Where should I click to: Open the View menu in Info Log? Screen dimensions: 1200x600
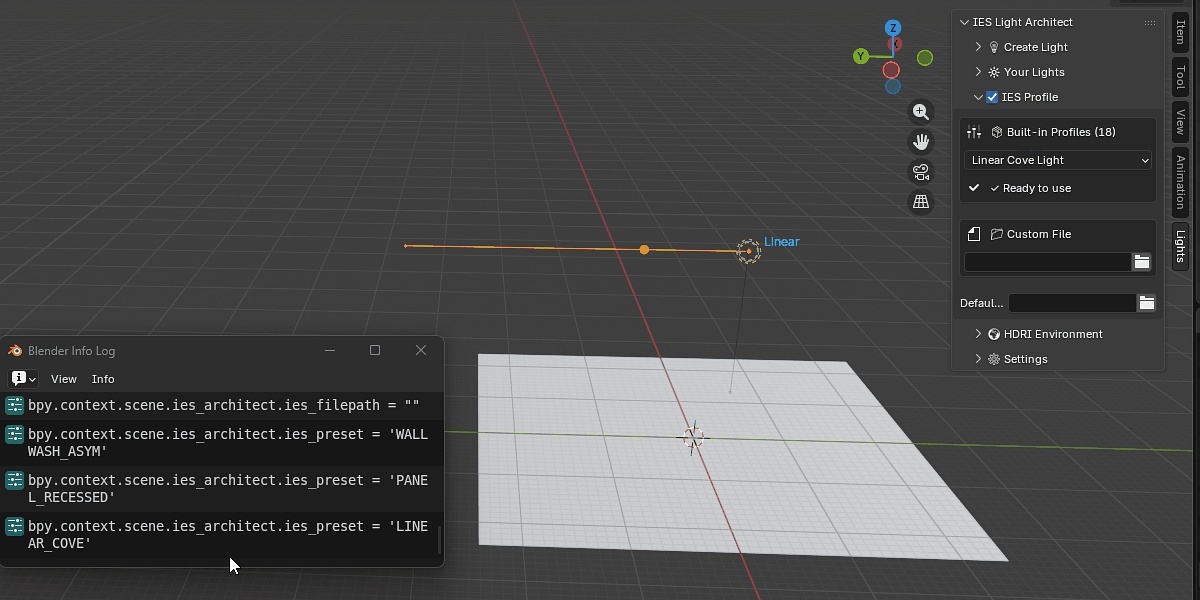point(64,379)
